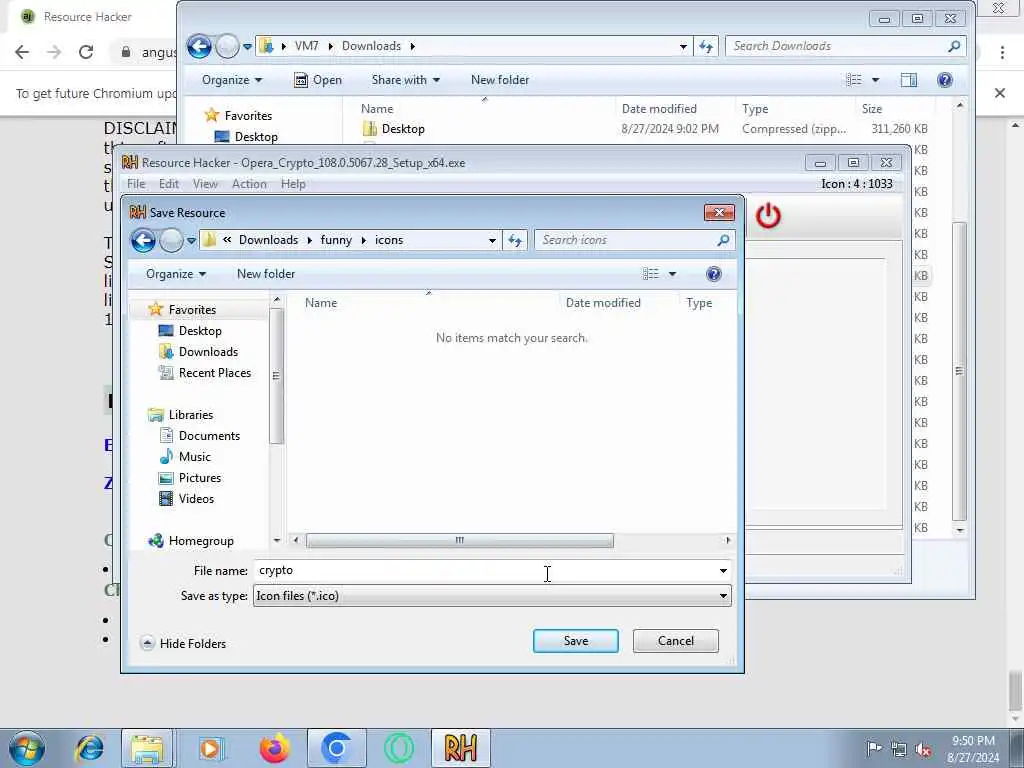Screen dimensions: 1024x768
Task: Click New folder in Save Resource dialog
Action: click(266, 274)
